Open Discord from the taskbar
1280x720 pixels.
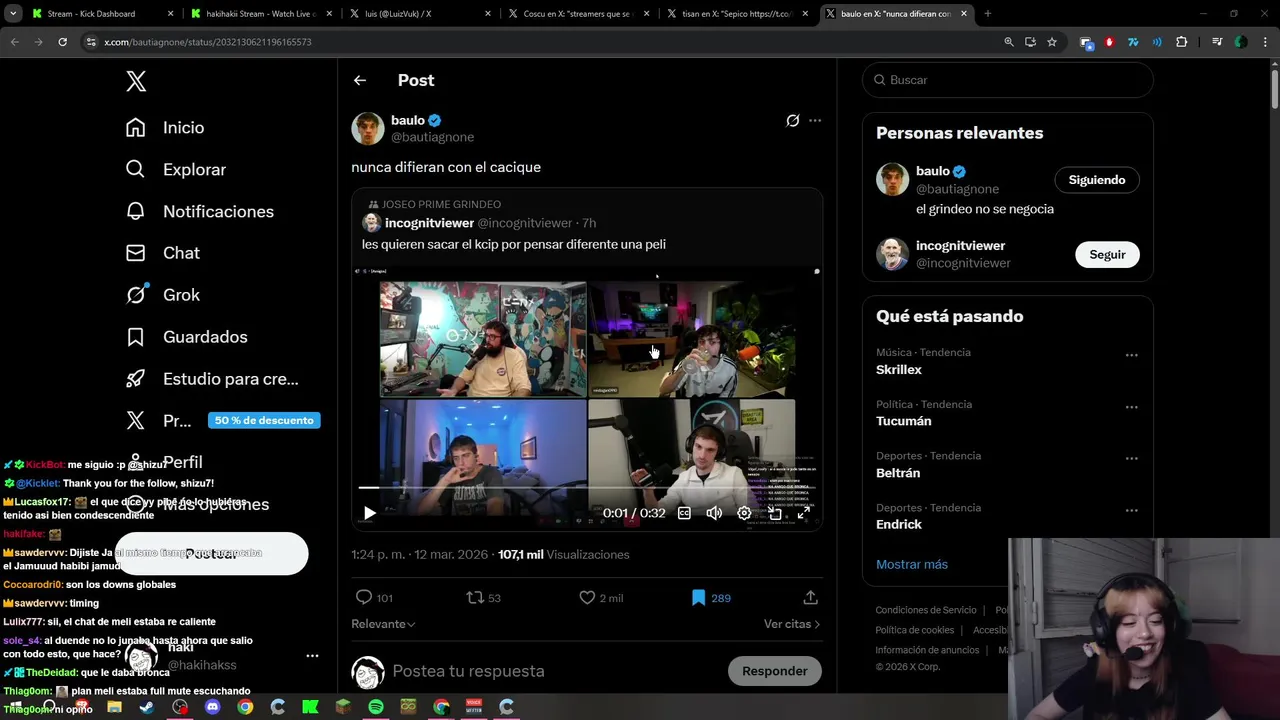212,707
